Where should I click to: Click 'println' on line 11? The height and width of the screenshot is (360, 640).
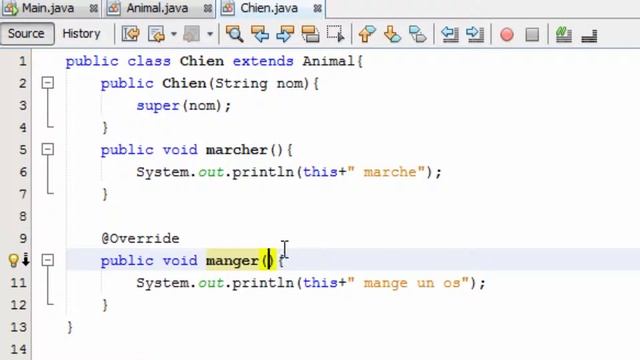263,283
